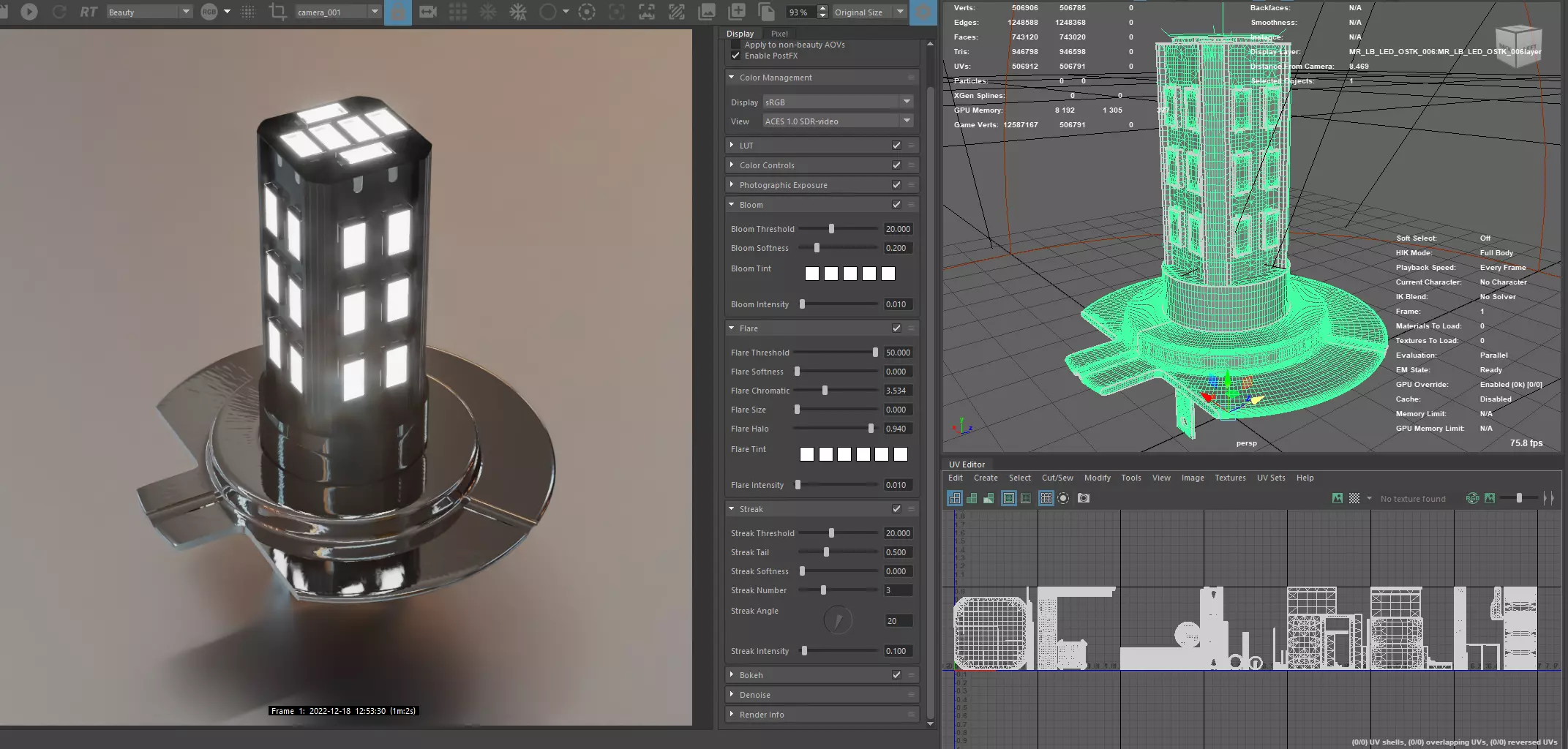1568x749 pixels.
Task: Switch to the Pixel tab
Action: coord(779,34)
